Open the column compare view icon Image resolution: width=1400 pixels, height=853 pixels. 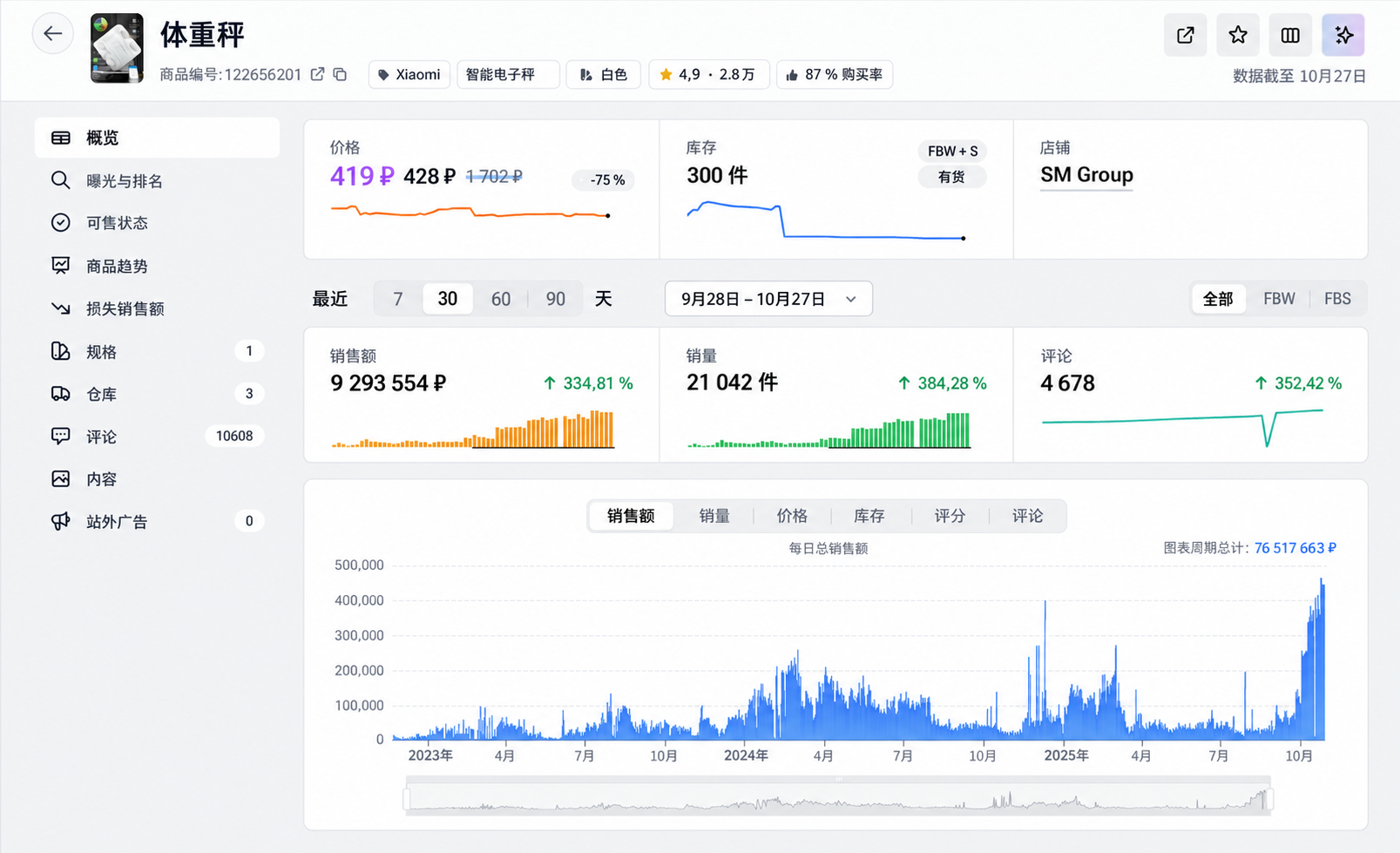click(1290, 35)
